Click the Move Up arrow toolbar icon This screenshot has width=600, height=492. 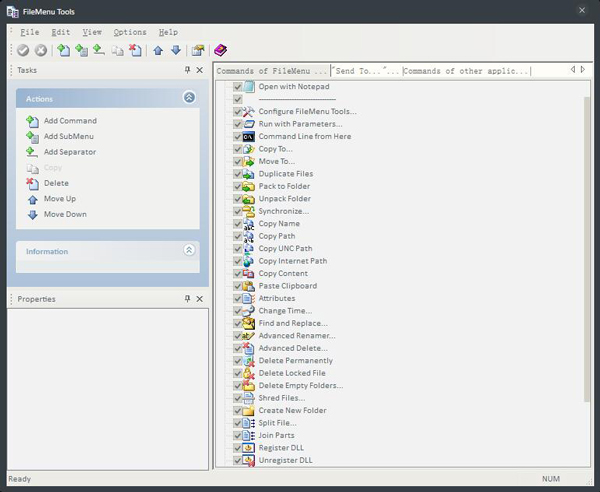158,50
